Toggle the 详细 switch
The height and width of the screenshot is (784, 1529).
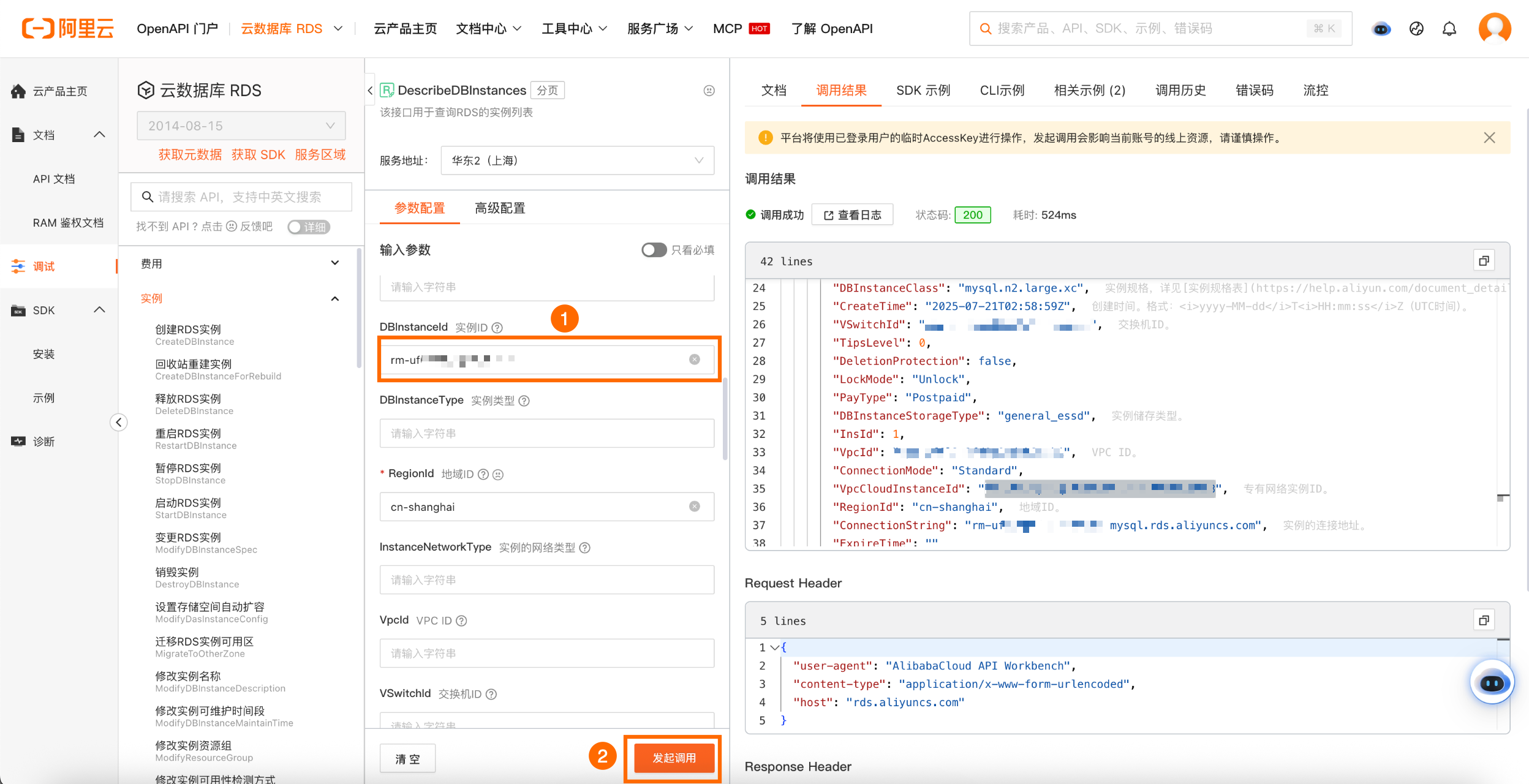coord(309,227)
